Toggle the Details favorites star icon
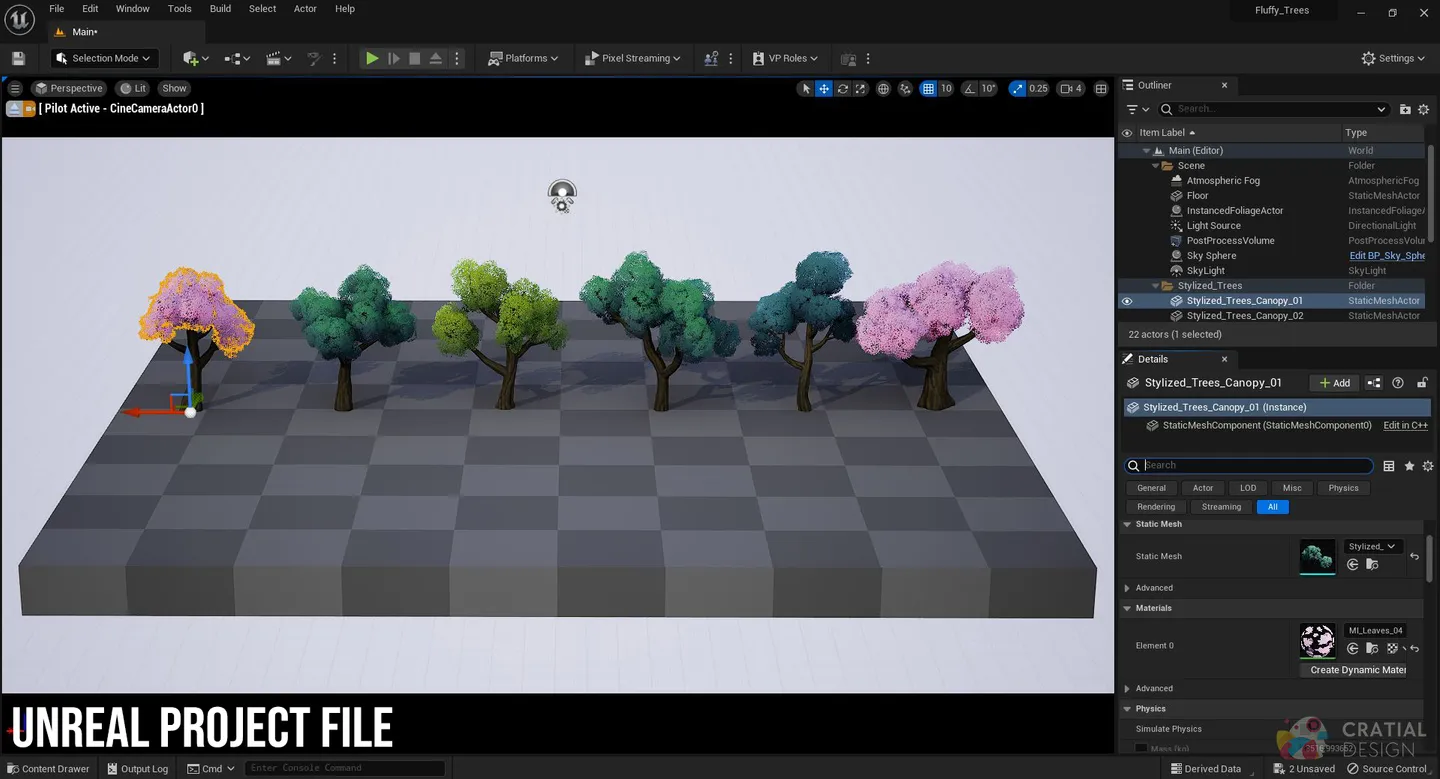The height and width of the screenshot is (779, 1440). (x=1410, y=466)
